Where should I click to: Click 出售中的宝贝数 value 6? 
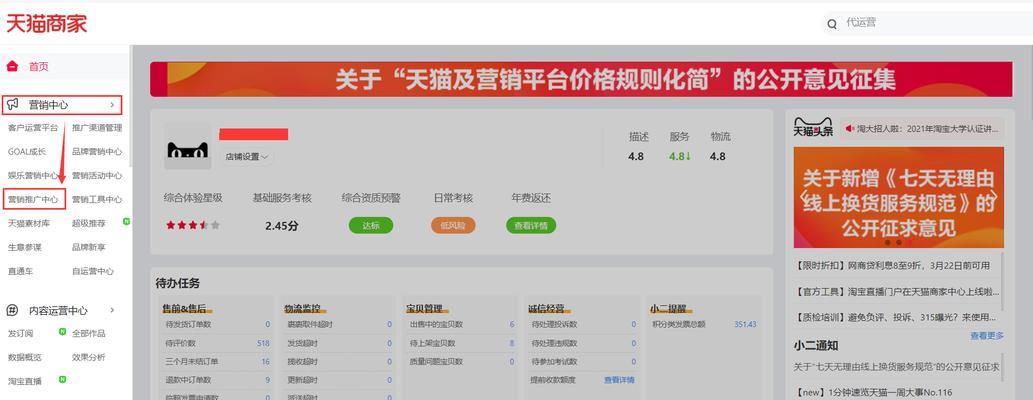[x=512, y=325]
